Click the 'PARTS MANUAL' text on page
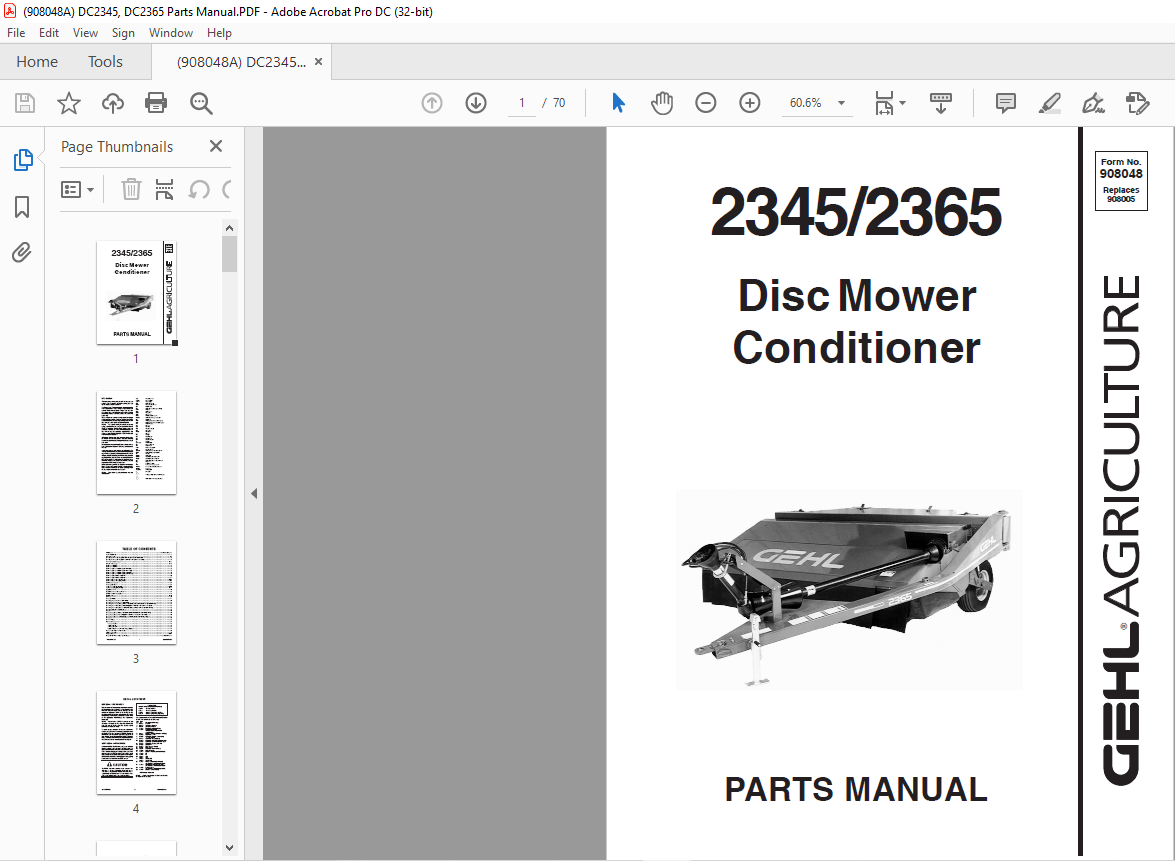Image resolution: width=1175 pixels, height=861 pixels. pyautogui.click(x=856, y=789)
